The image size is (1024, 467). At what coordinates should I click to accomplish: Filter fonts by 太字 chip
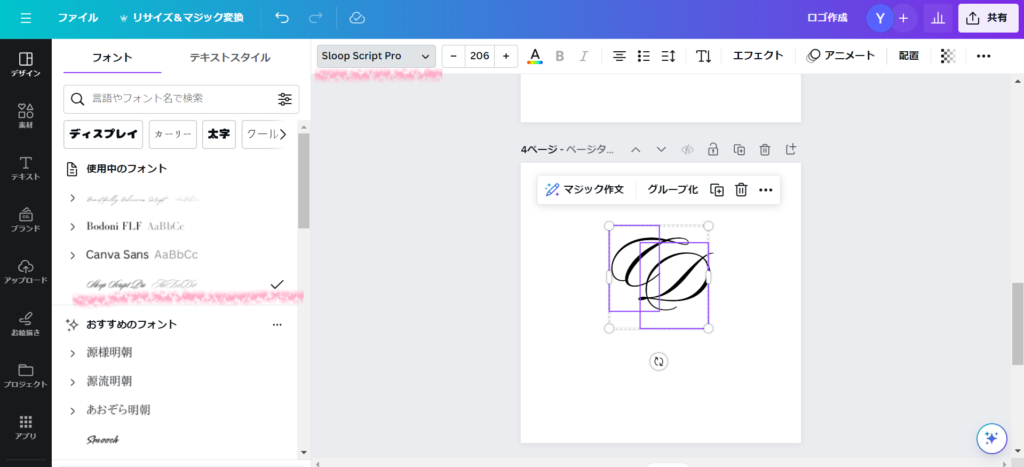coord(219,135)
